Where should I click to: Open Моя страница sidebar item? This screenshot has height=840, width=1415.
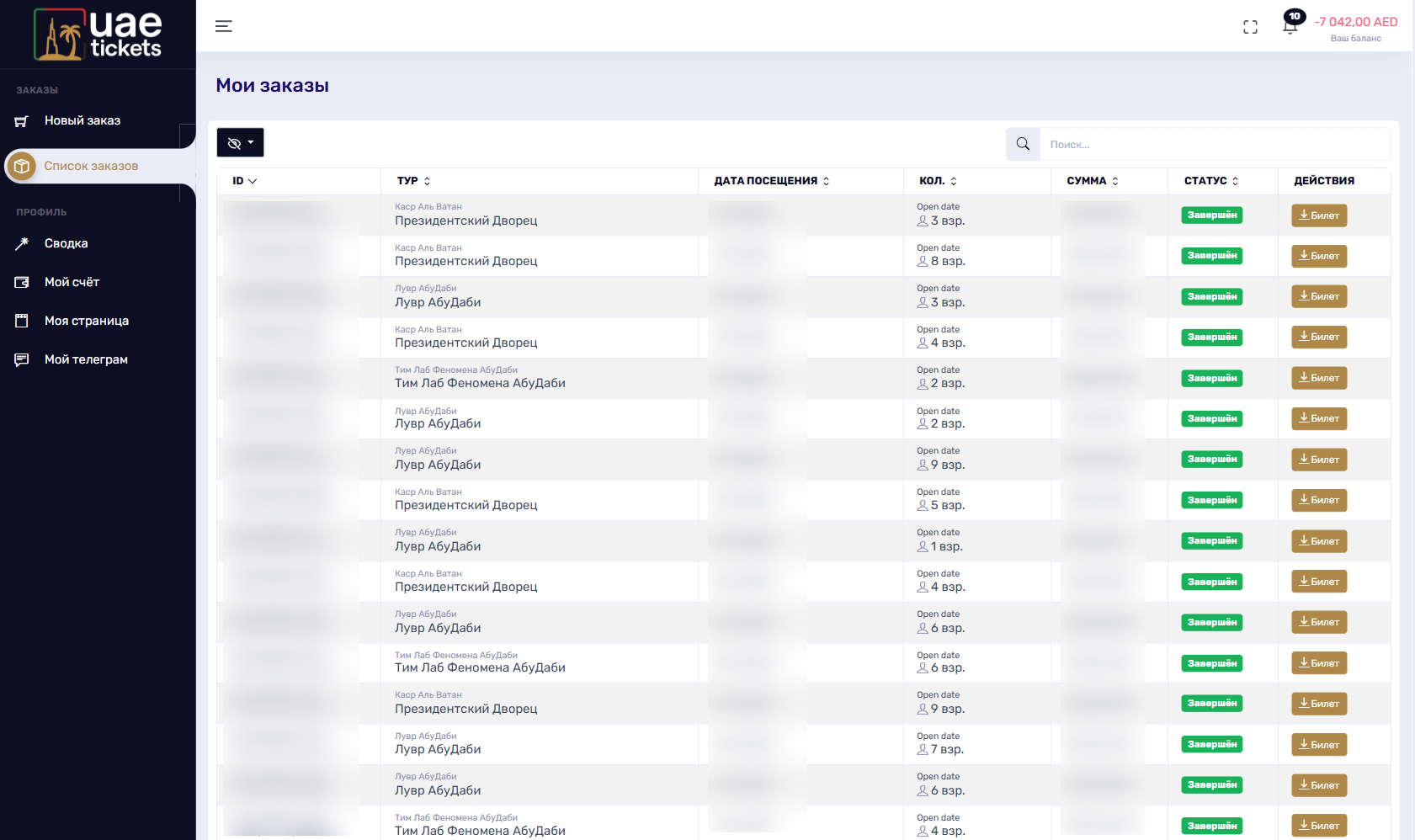(x=86, y=322)
